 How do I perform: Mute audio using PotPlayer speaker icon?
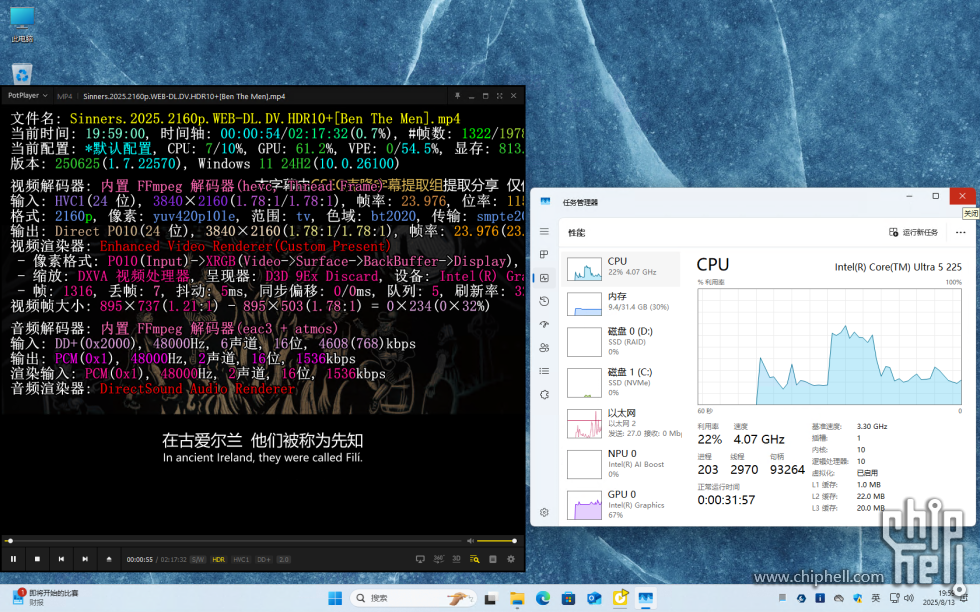click(x=470, y=541)
